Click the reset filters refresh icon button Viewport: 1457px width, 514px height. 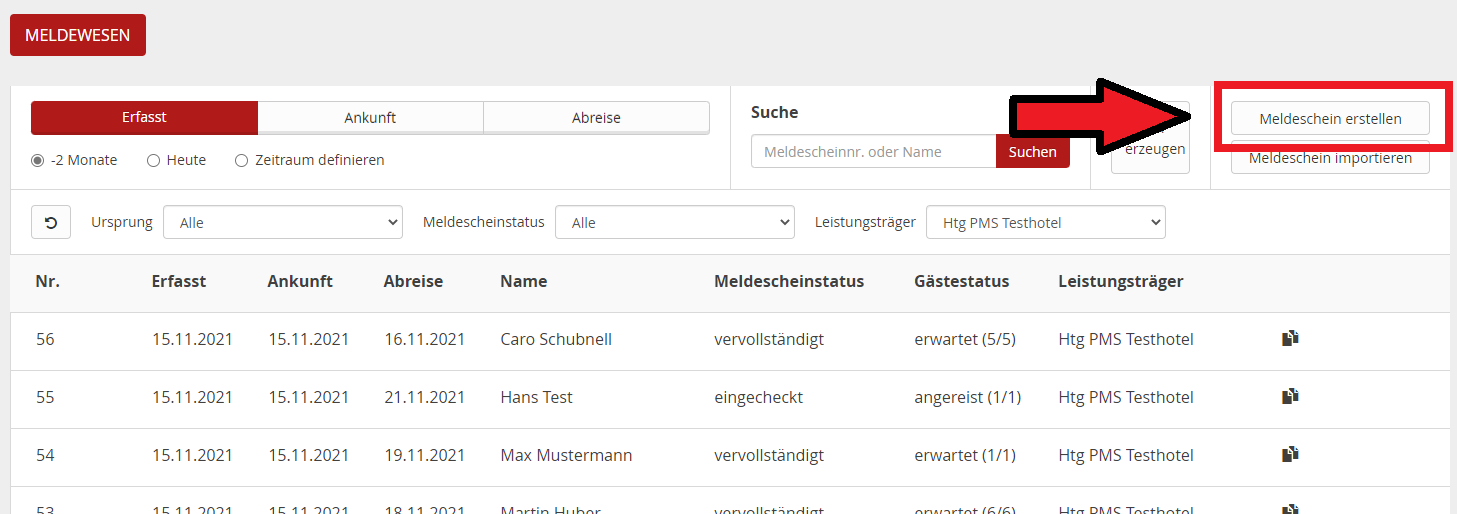(51, 222)
